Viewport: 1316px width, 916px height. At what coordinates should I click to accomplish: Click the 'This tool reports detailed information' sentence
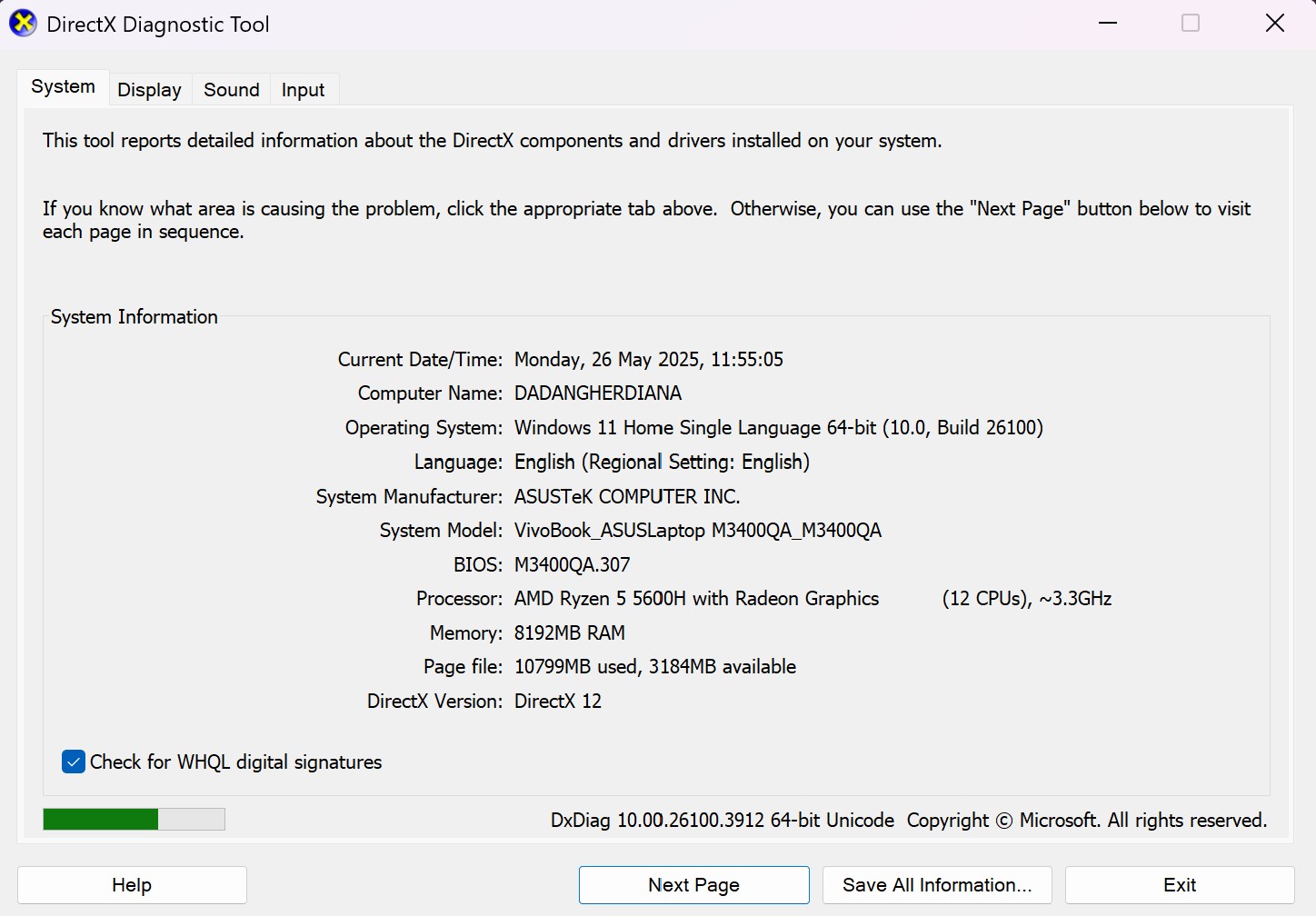coord(492,141)
